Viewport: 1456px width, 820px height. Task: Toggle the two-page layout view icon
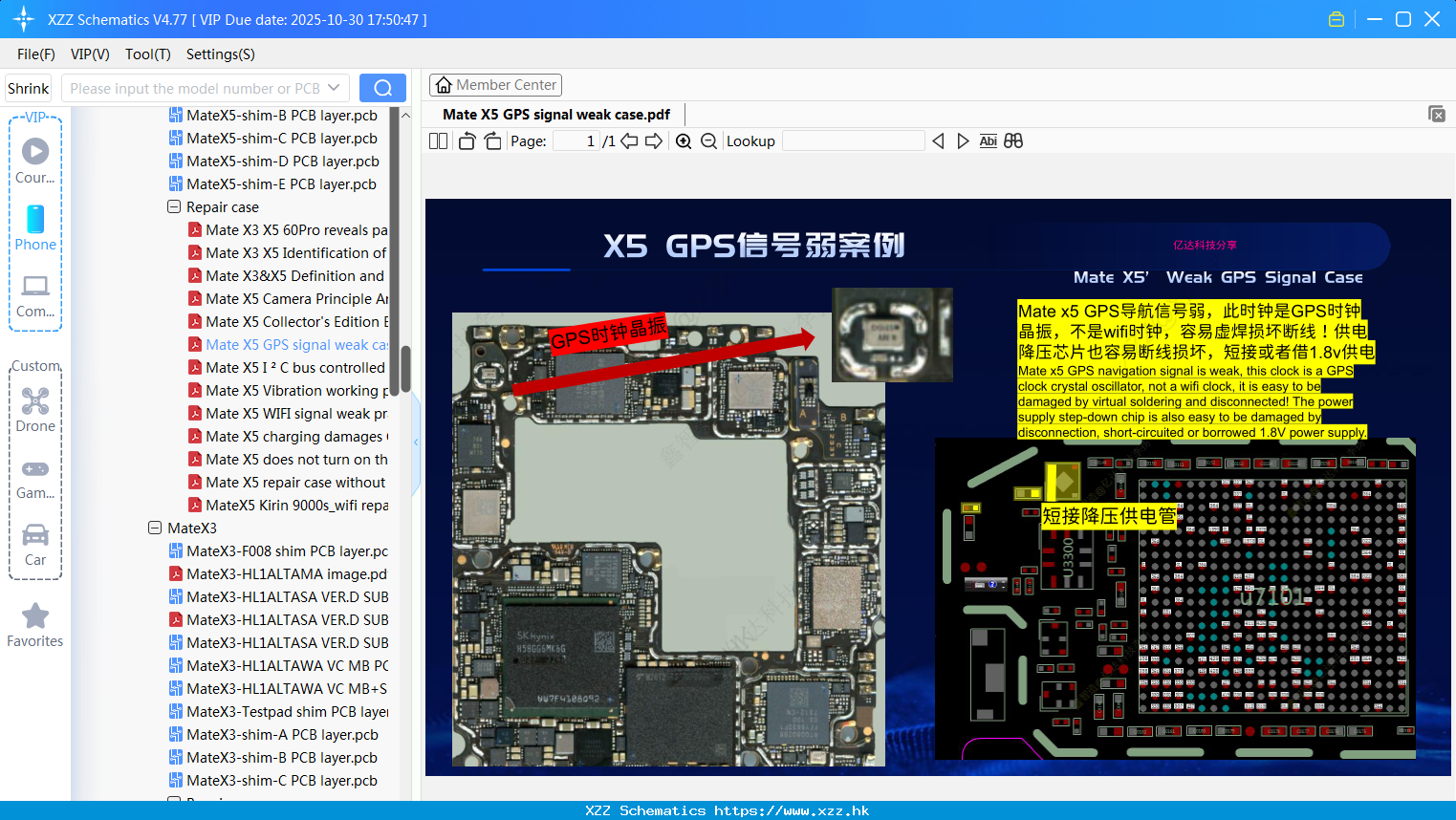438,141
